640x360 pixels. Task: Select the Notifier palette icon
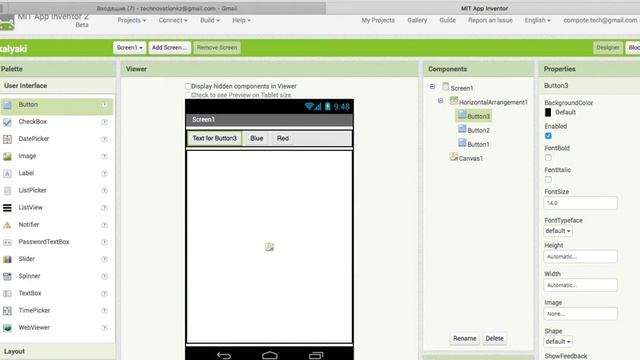7,225
